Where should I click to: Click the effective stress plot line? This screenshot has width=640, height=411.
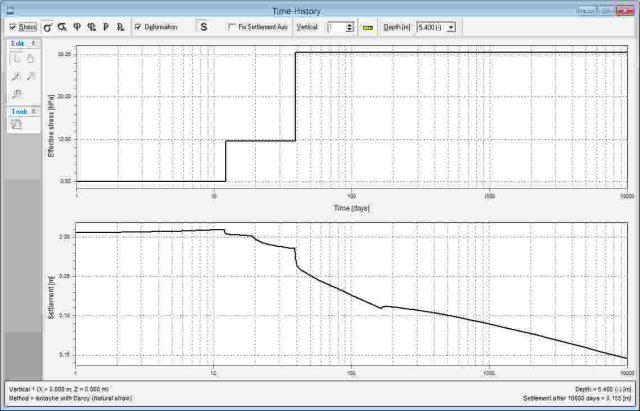[x=260, y=140]
